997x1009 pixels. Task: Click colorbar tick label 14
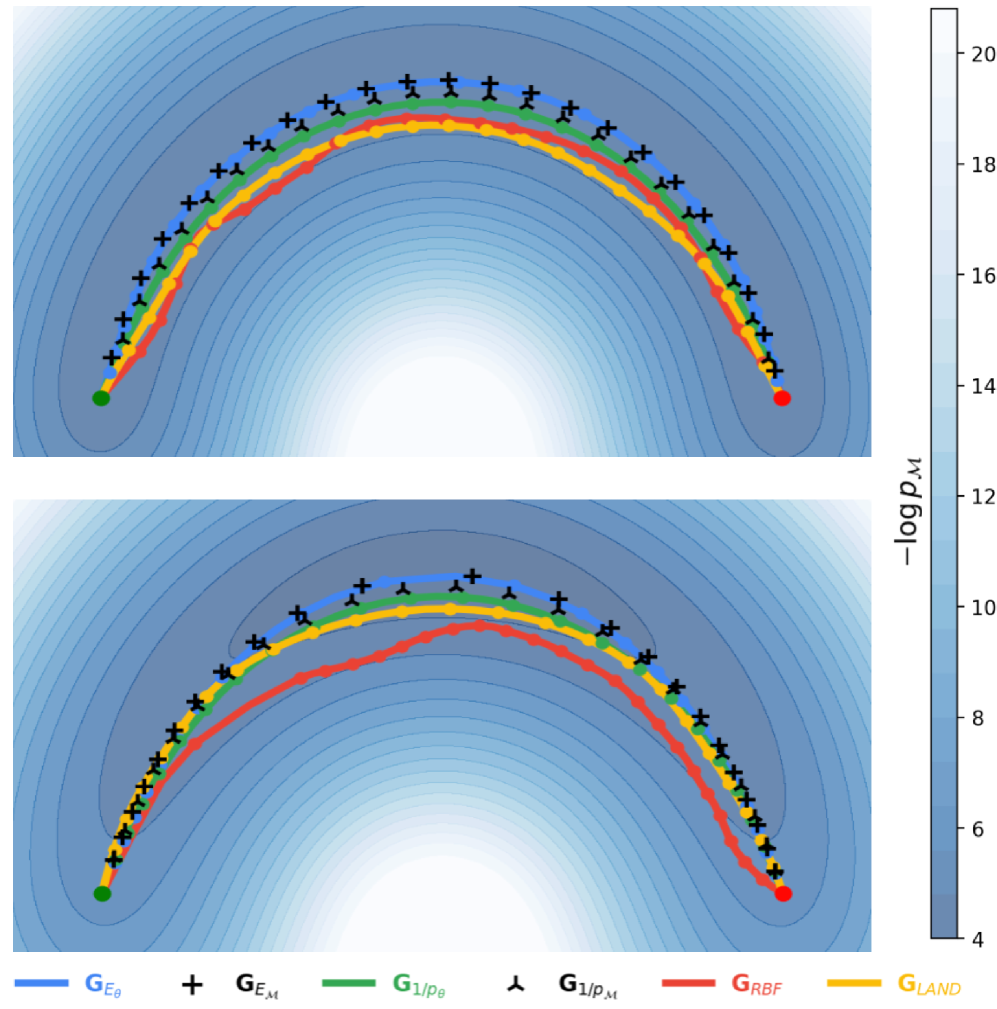(983, 387)
